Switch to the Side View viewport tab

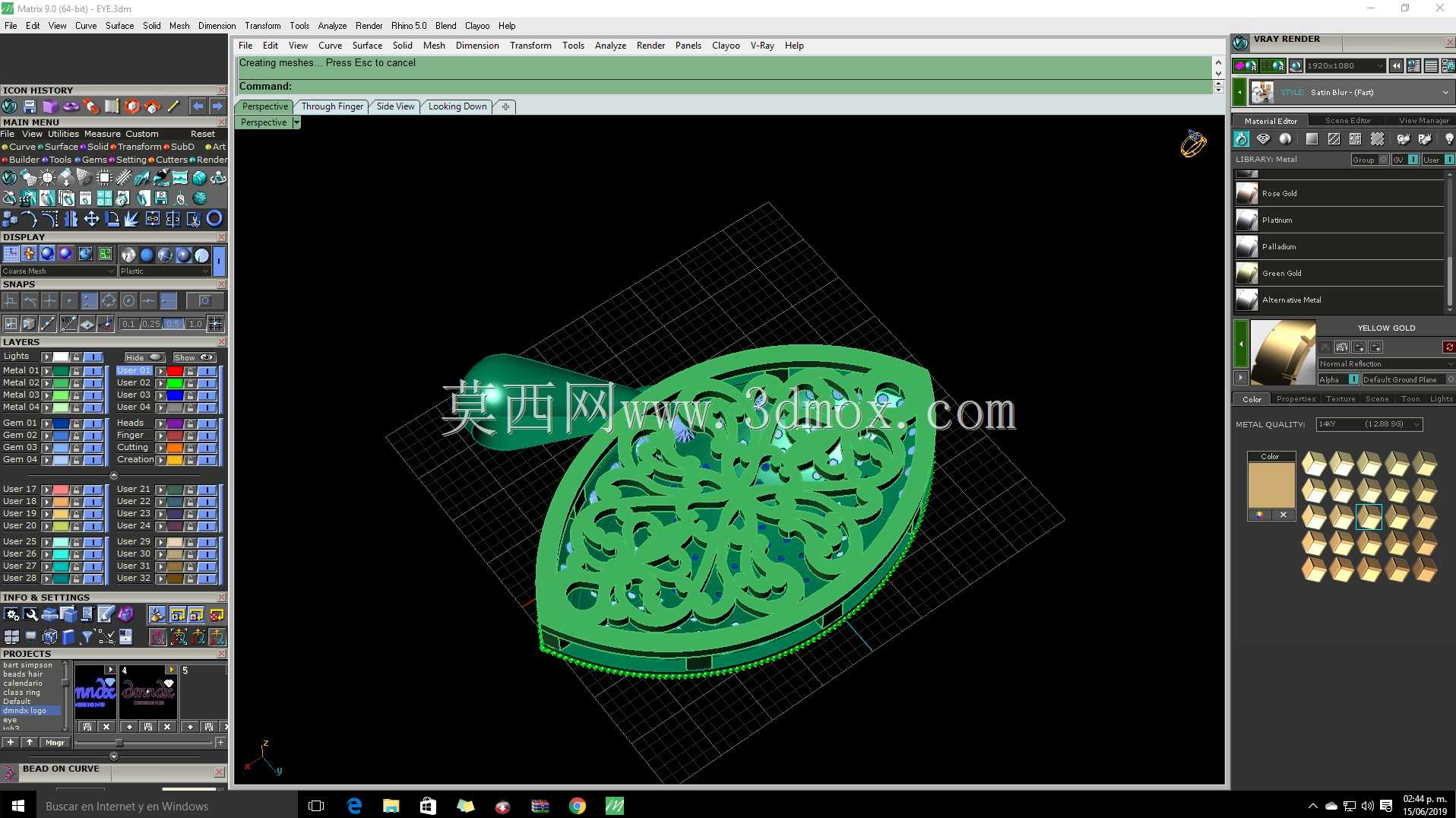pos(396,106)
